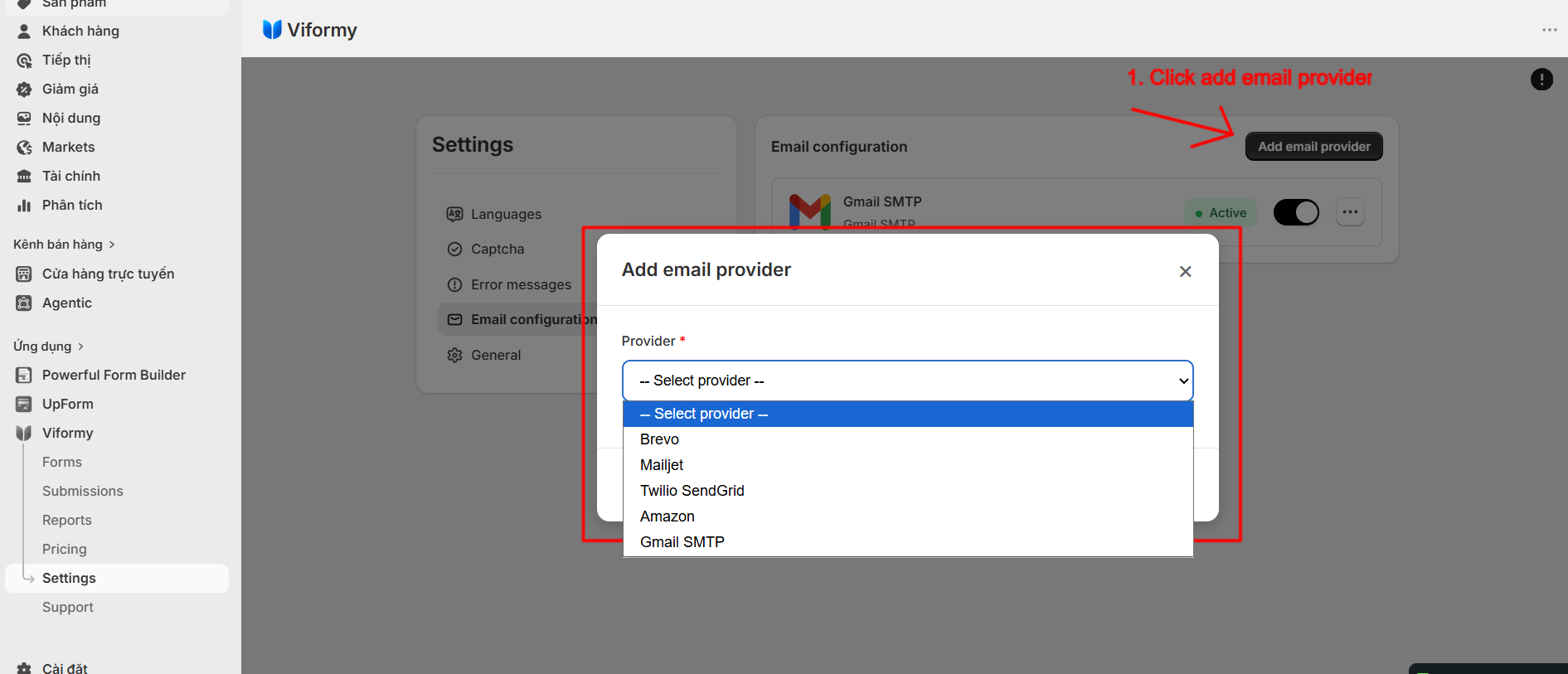Screen dimensions: 1568x674
Task: Open Pricing under Viformy
Action: click(65, 549)
